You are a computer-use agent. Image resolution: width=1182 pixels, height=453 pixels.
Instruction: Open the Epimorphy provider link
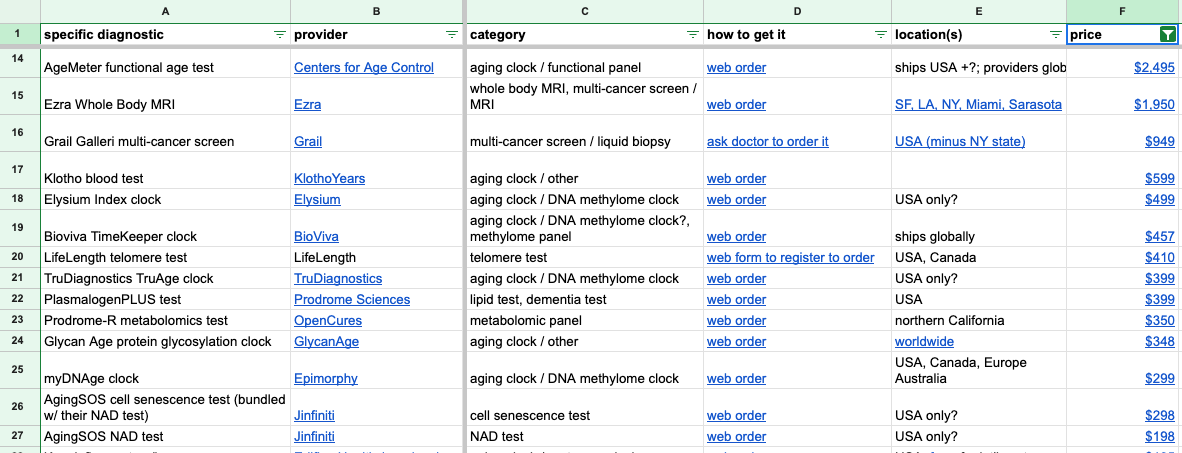click(326, 379)
